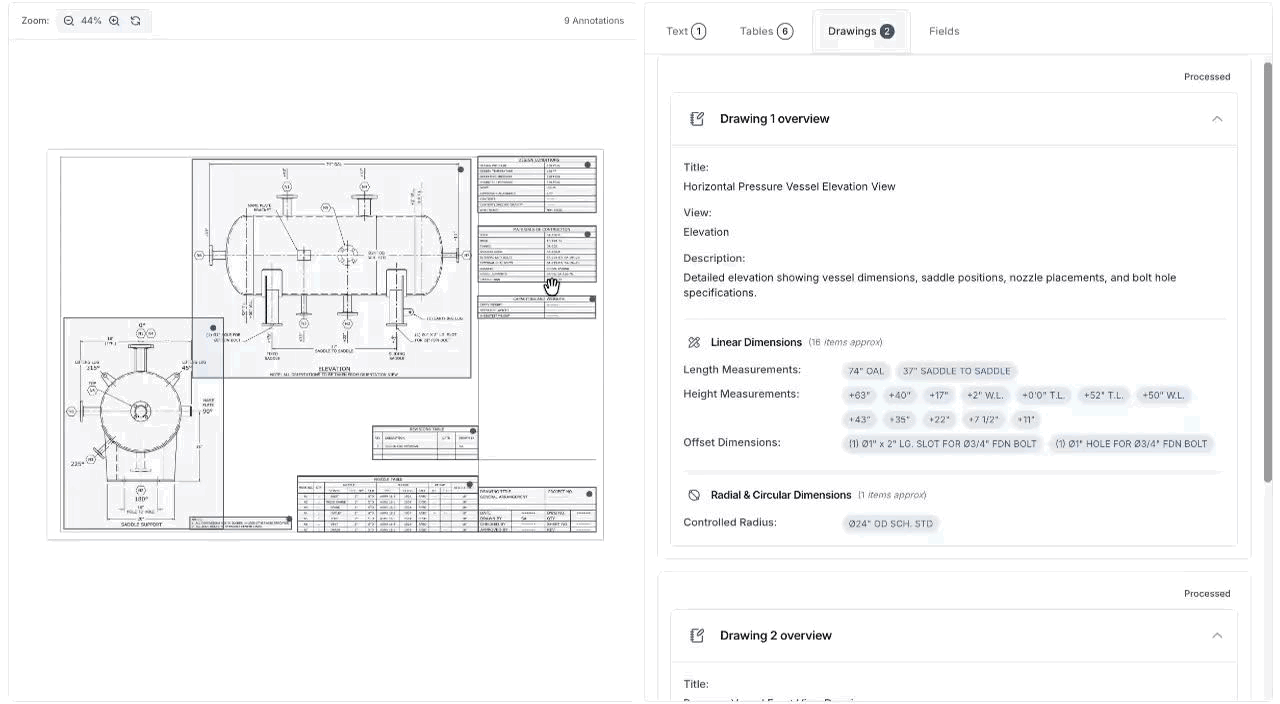Select the +11" height chip

pyautogui.click(x=1026, y=420)
